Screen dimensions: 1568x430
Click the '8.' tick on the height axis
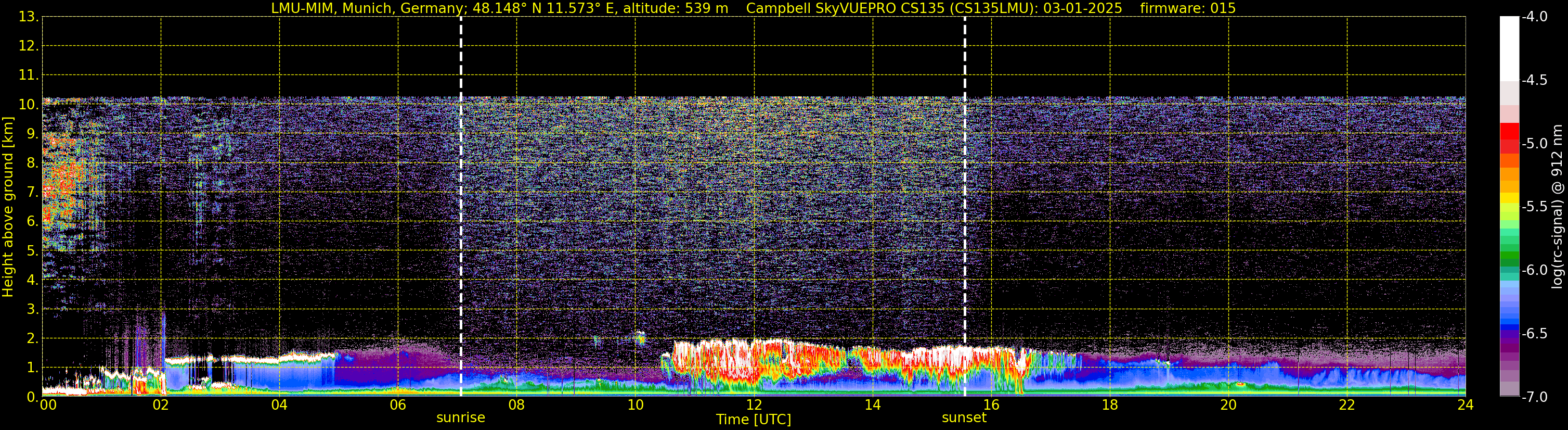pos(32,163)
